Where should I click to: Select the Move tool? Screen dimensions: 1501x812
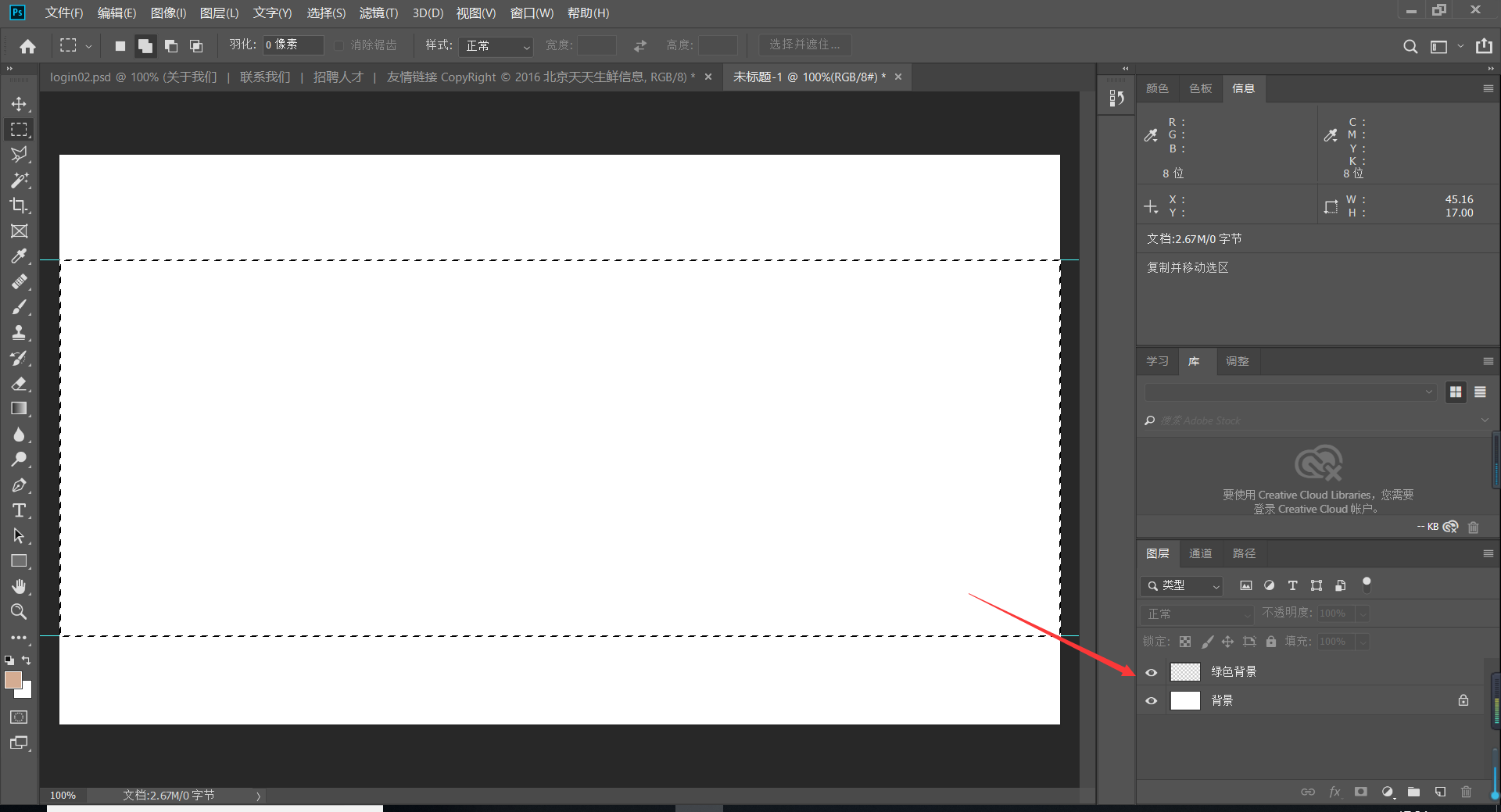(x=19, y=104)
